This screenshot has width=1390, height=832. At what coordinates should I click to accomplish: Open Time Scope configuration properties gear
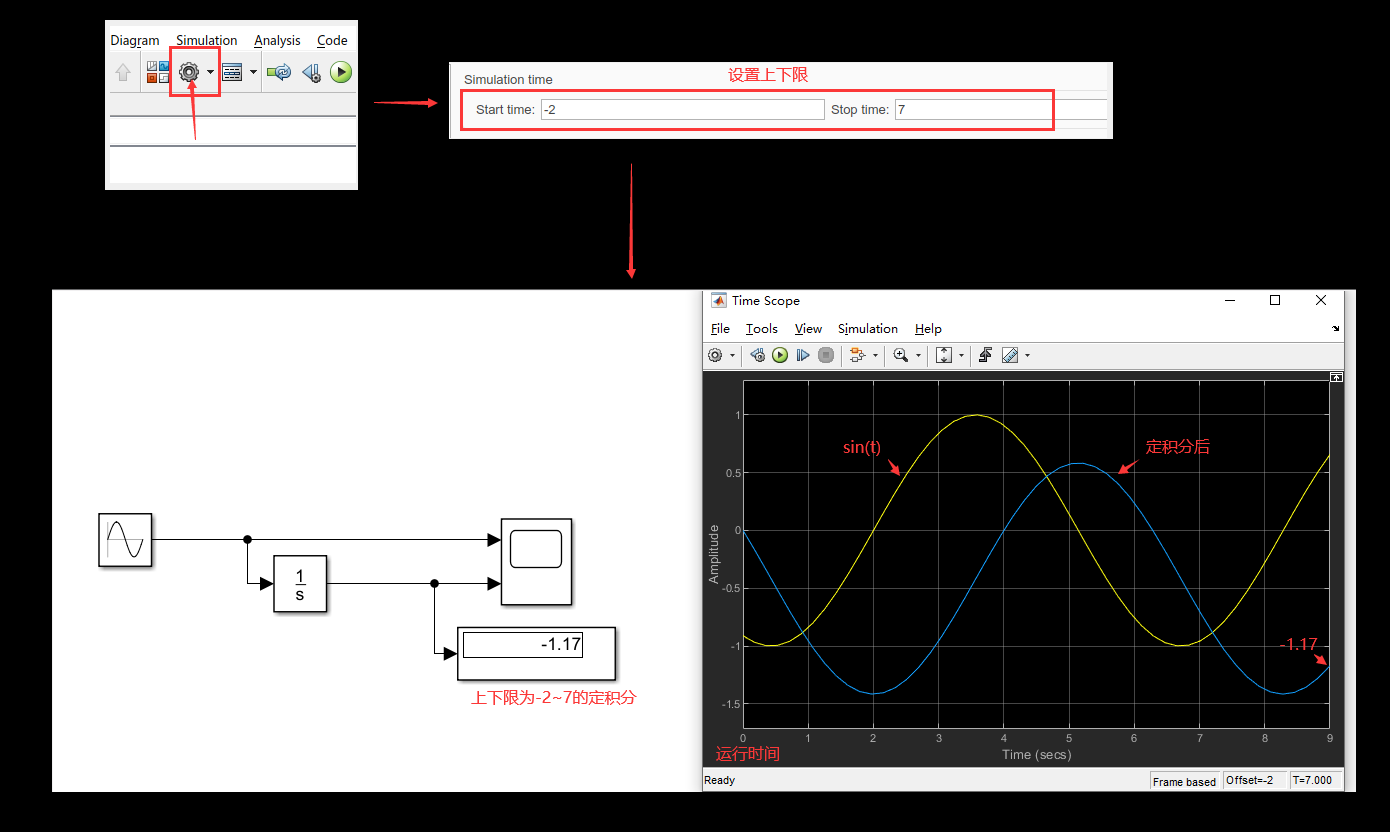coord(715,355)
